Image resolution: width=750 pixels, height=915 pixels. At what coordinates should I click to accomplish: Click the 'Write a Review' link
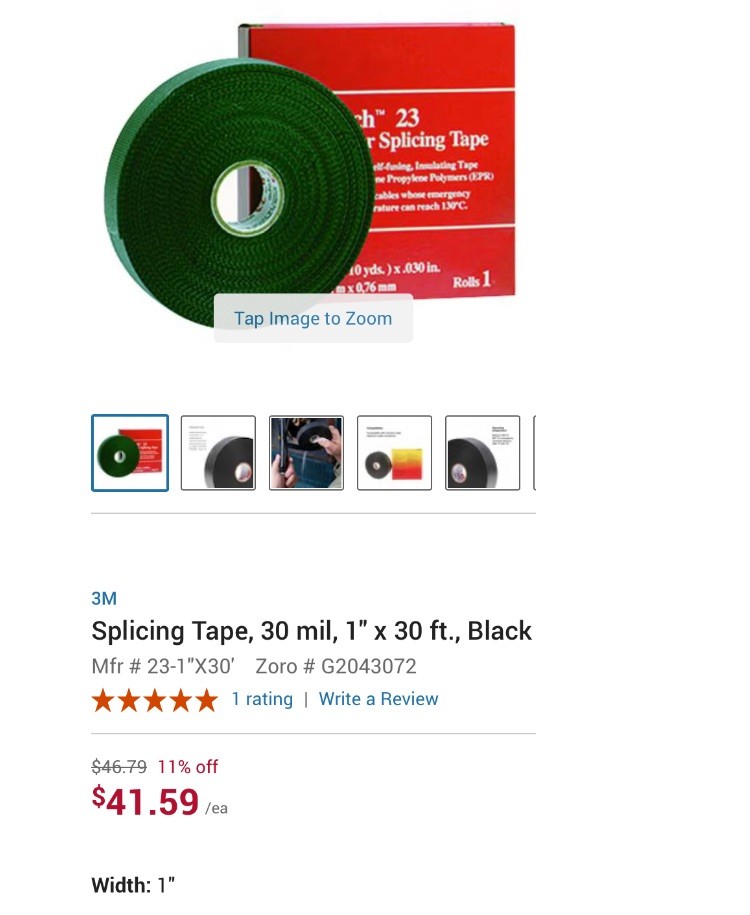point(378,699)
